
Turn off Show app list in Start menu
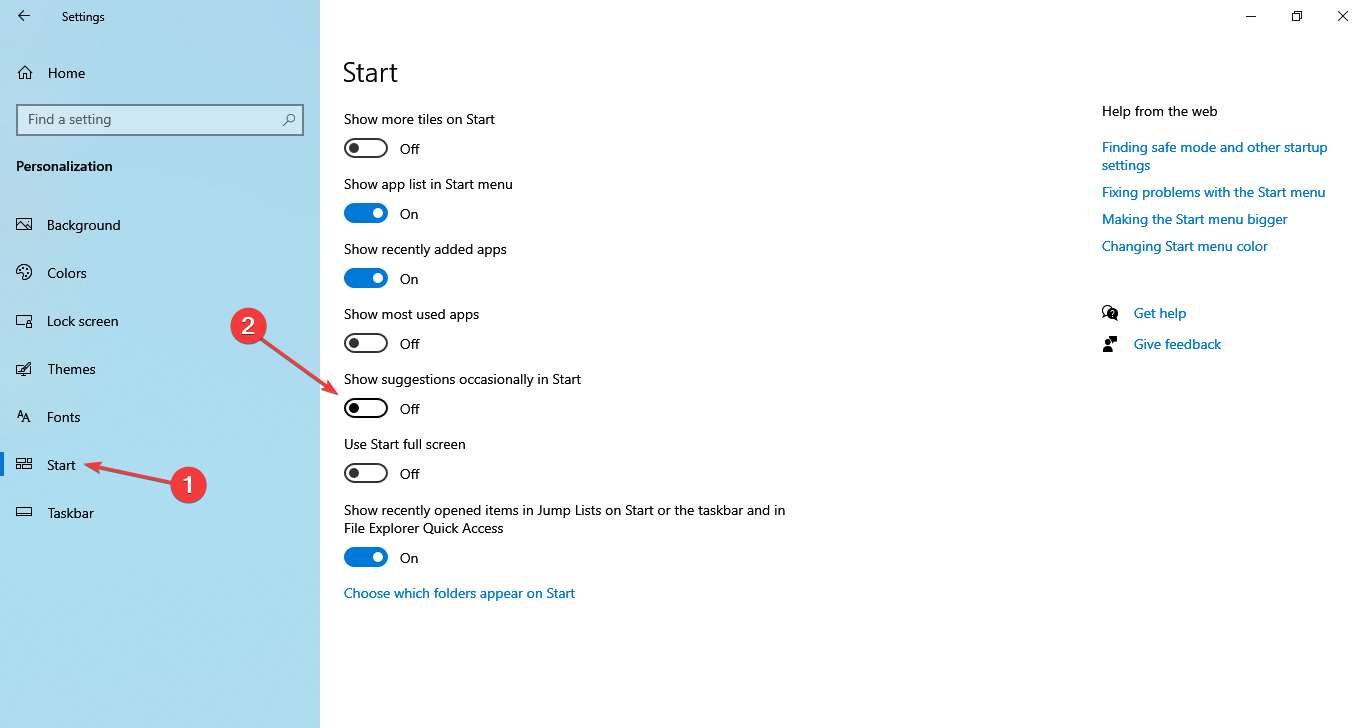(x=366, y=213)
